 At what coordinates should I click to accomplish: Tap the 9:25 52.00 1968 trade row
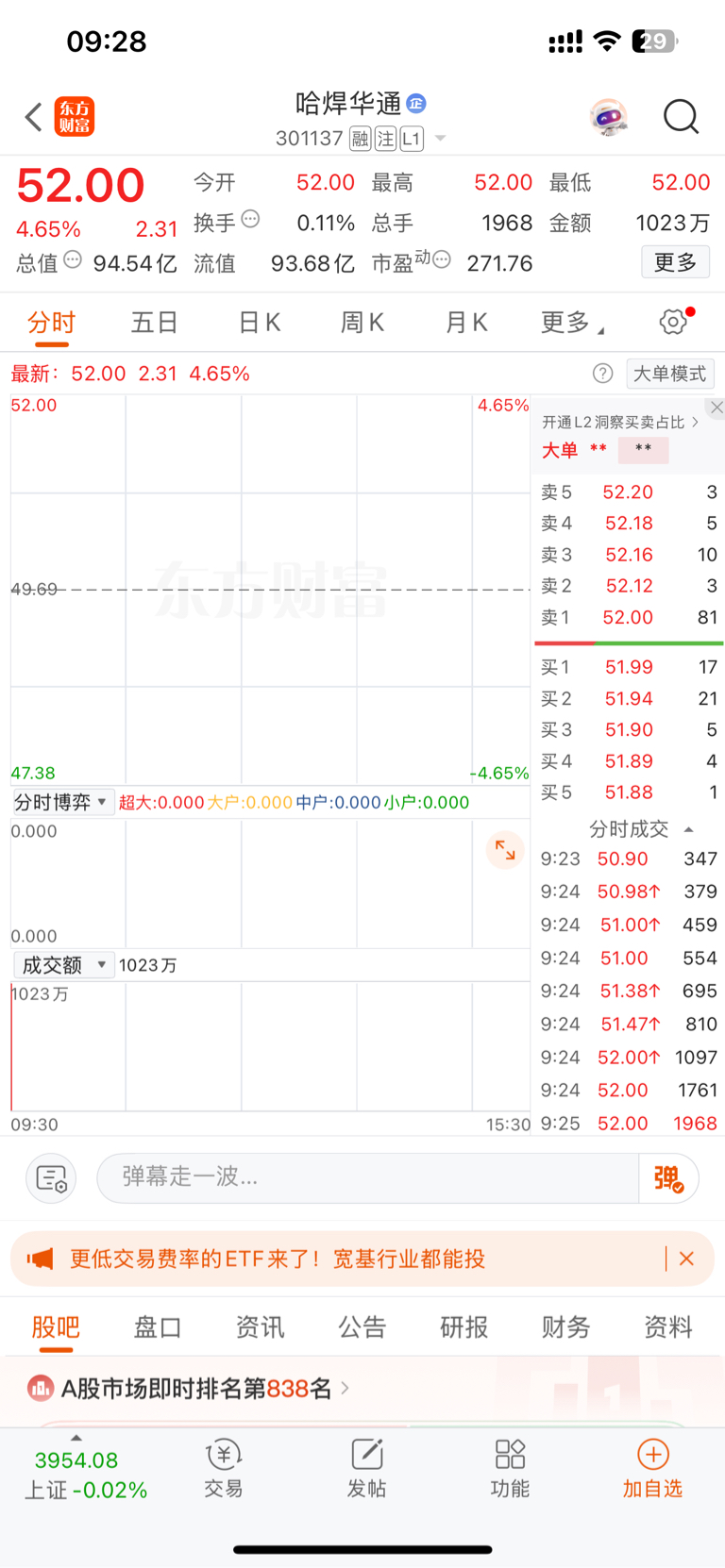(629, 1123)
